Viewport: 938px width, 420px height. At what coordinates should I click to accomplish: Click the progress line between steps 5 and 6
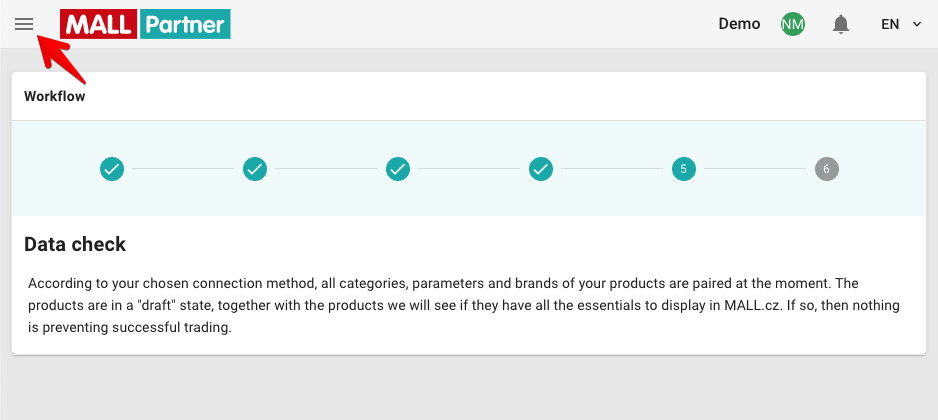(x=755, y=169)
